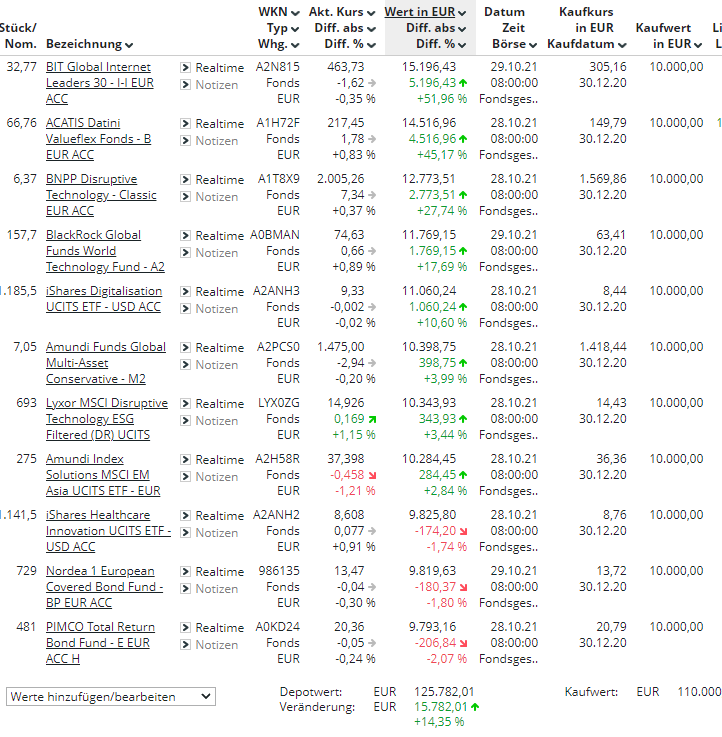Click Realtime arrow icon for ACATIS Datini
722x737 pixels.
[x=186, y=124]
